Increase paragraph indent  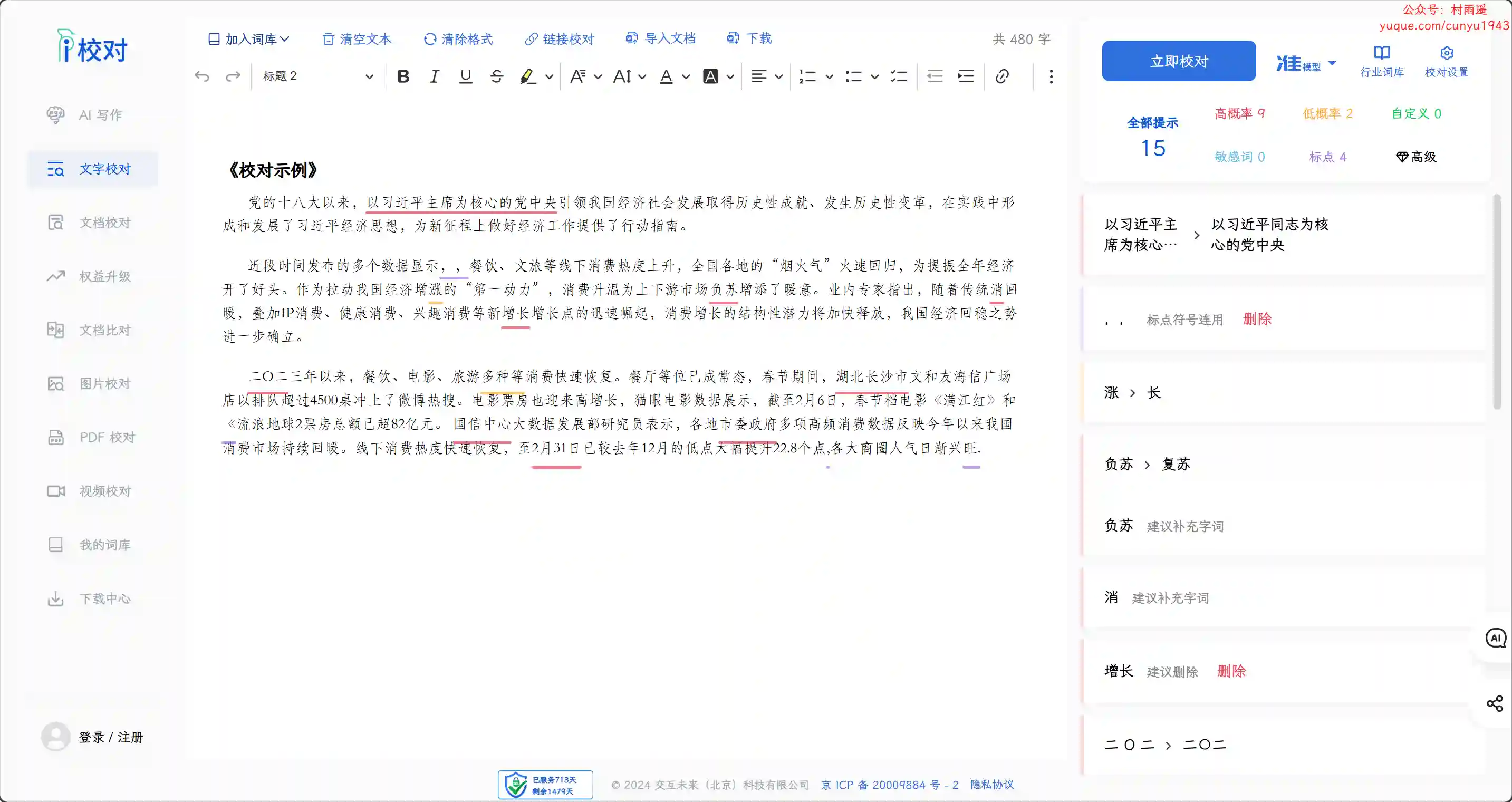966,76
